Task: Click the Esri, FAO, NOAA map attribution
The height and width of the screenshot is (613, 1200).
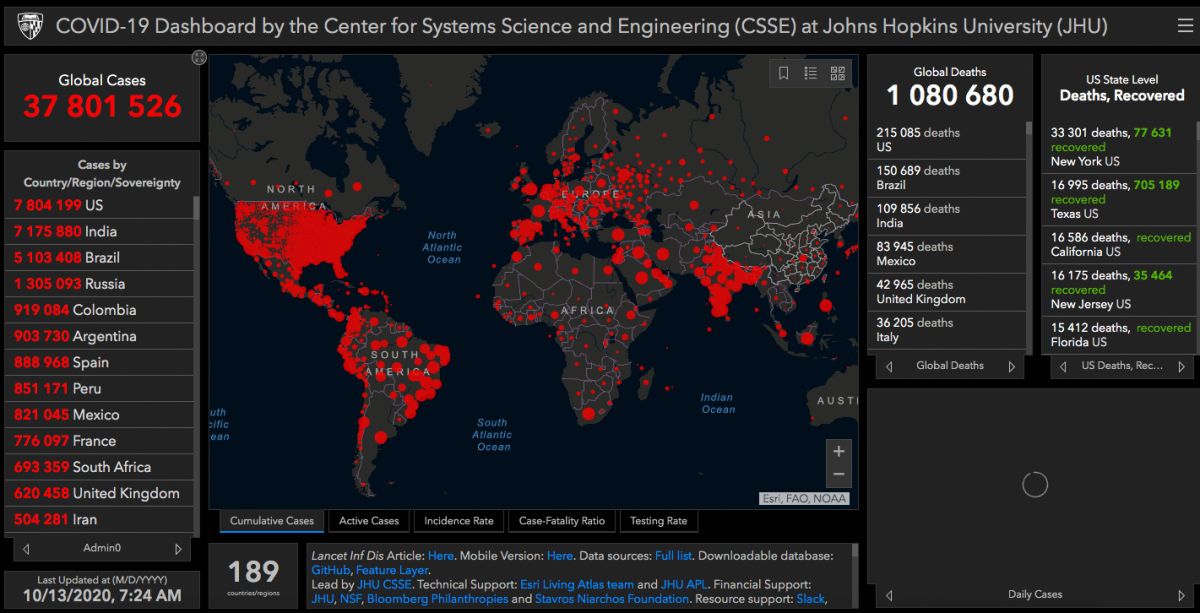Action: pyautogui.click(x=803, y=498)
